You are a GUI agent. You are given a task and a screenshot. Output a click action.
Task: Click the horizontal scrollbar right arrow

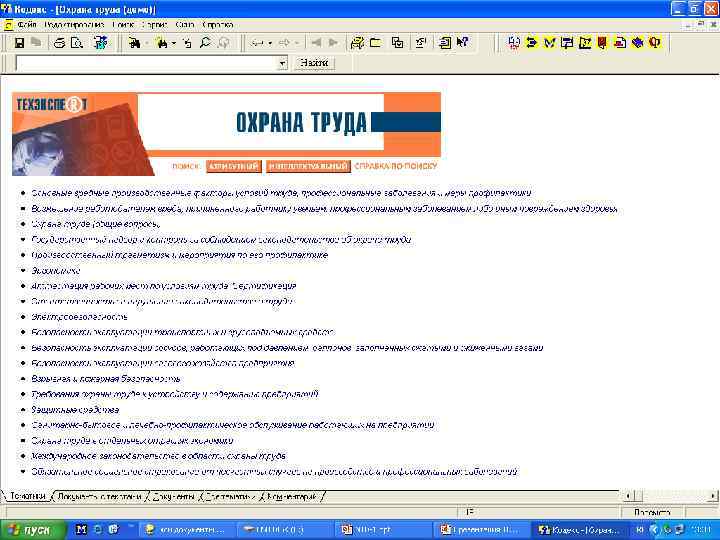coord(713,496)
